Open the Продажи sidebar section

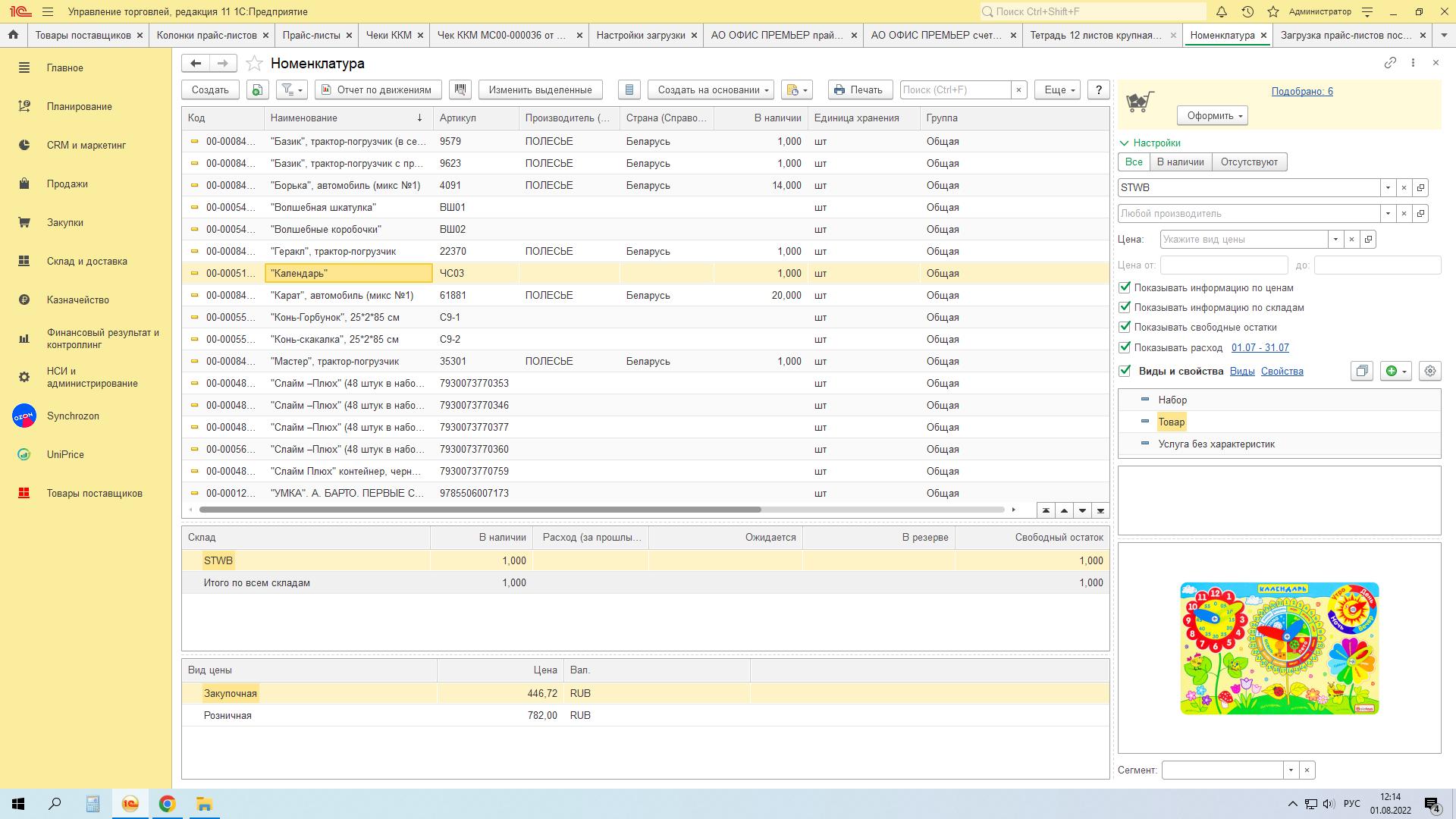(x=67, y=184)
